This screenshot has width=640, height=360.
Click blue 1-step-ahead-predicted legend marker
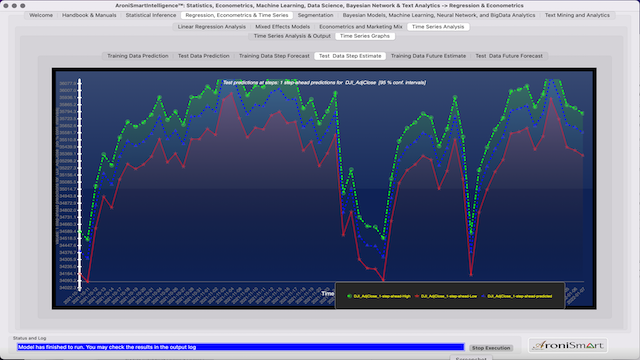pos(483,296)
